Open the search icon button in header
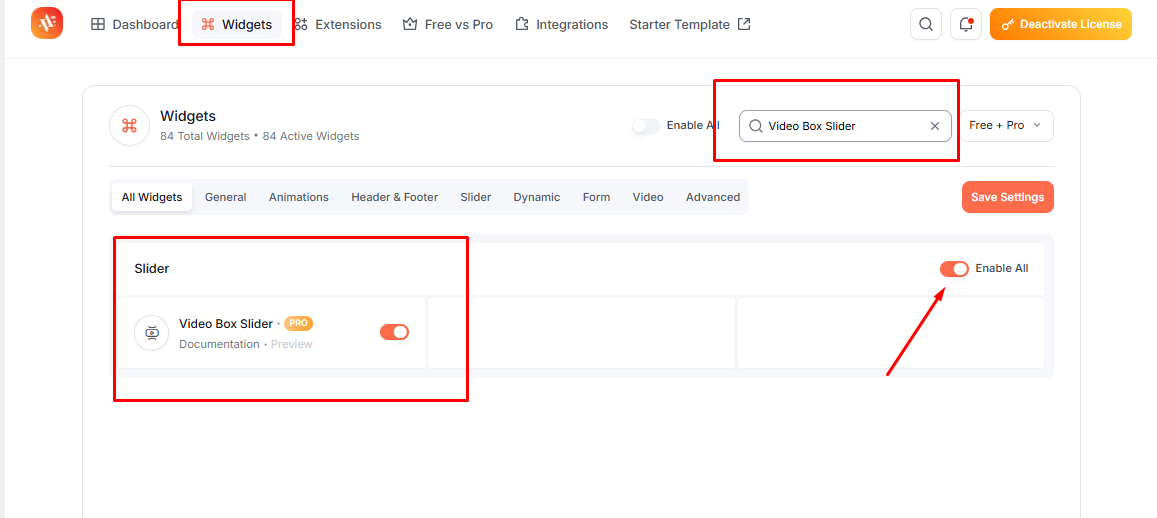The width and height of the screenshot is (1157, 518). click(x=926, y=24)
